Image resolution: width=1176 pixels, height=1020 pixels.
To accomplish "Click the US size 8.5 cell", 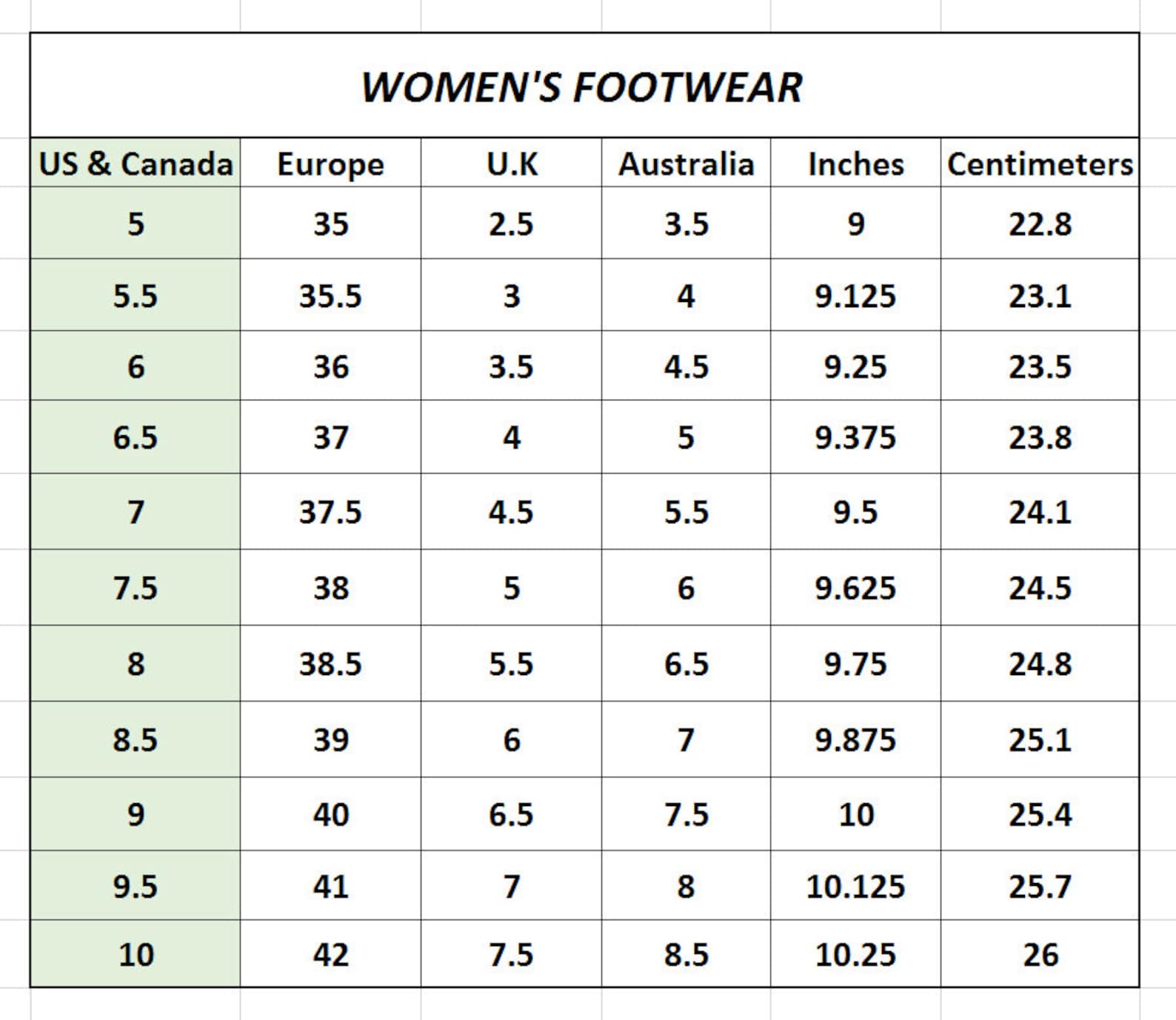I will pyautogui.click(x=136, y=739).
